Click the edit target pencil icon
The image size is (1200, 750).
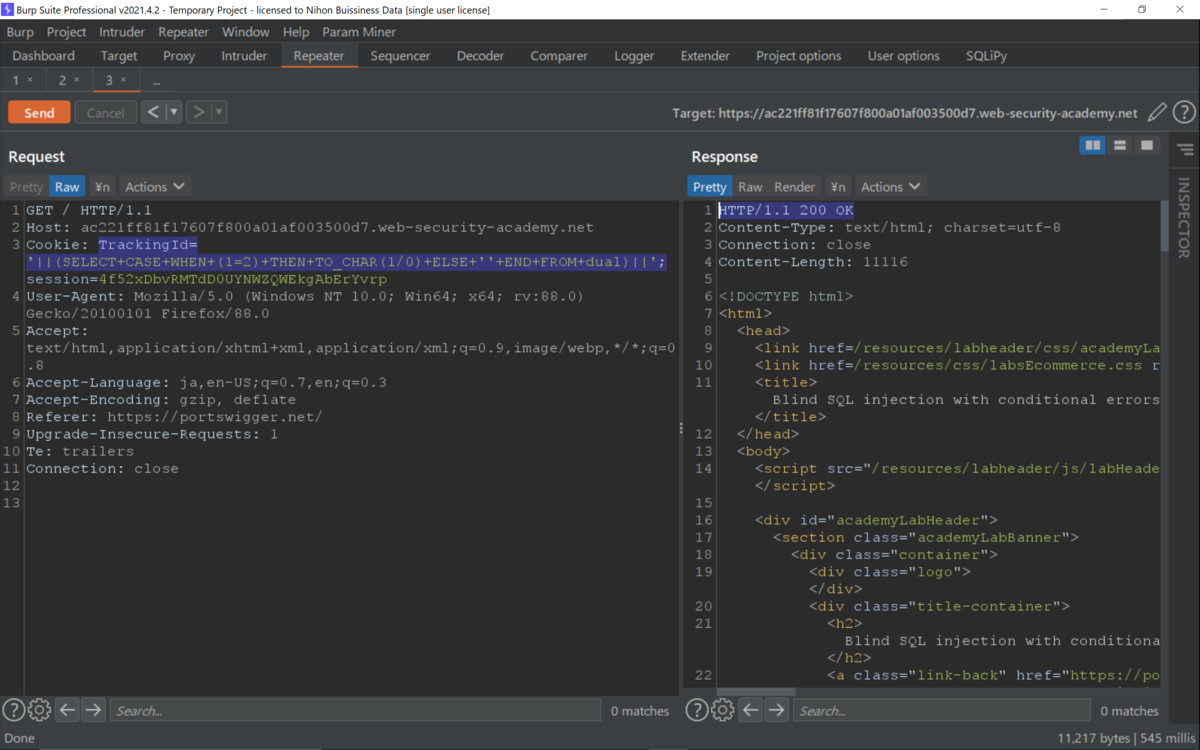(x=1157, y=113)
